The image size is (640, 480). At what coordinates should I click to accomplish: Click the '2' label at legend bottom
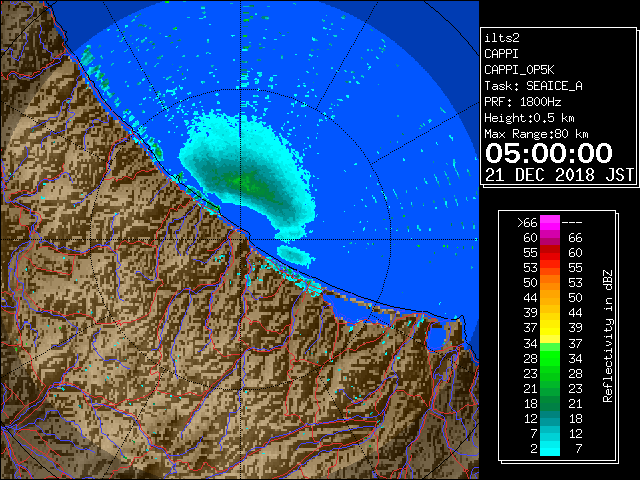point(533,449)
